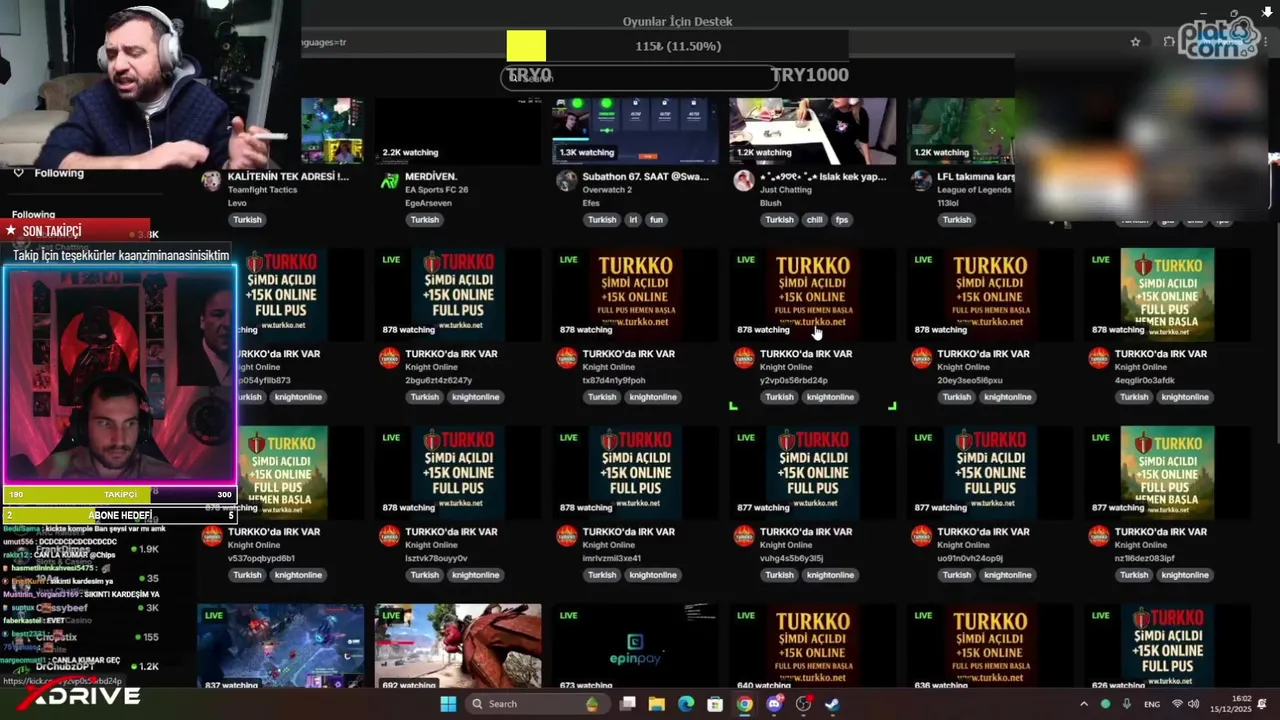Open Just Chatting category link under Blush
1280x720 pixels.
(786, 189)
